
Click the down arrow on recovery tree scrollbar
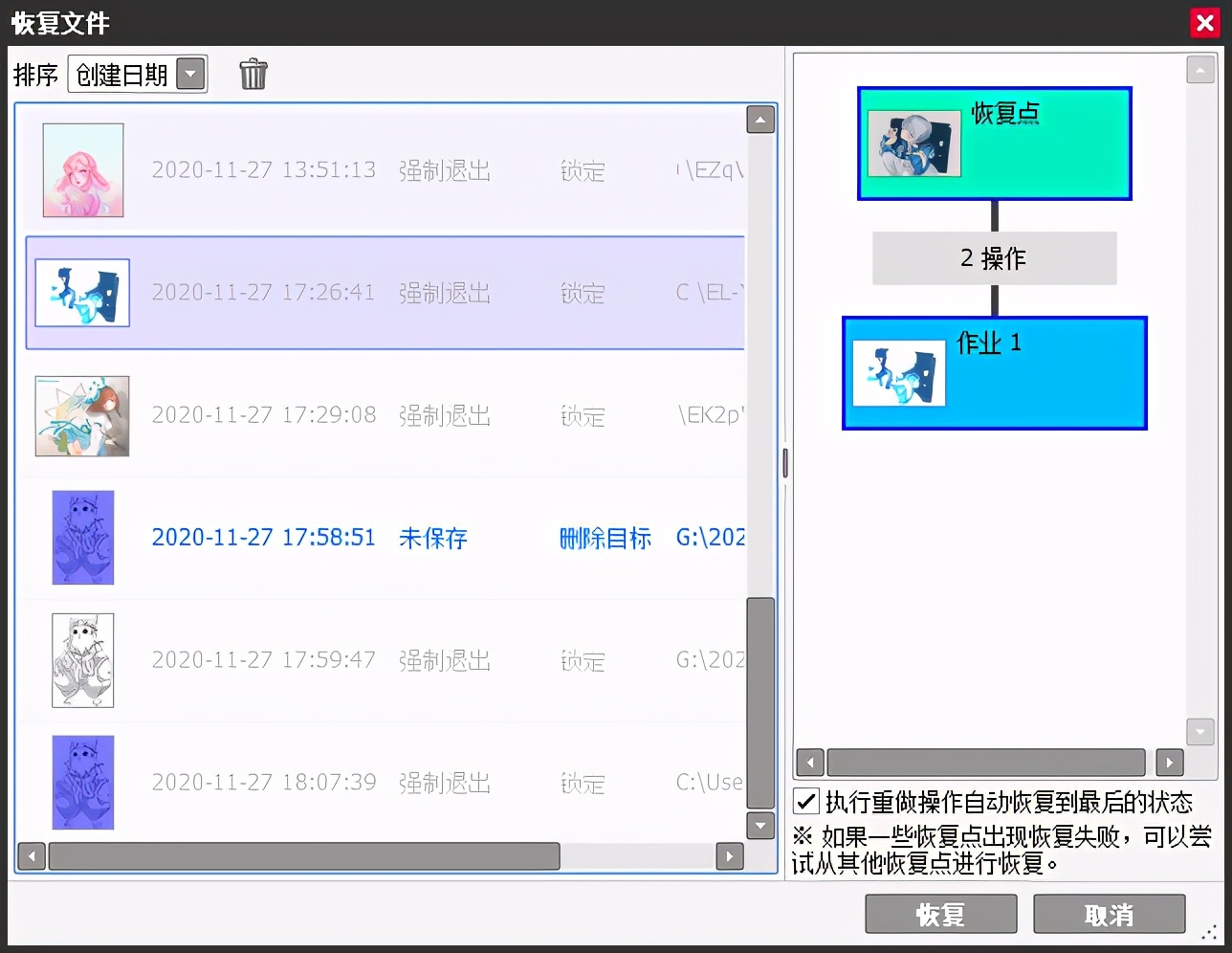[1199, 731]
